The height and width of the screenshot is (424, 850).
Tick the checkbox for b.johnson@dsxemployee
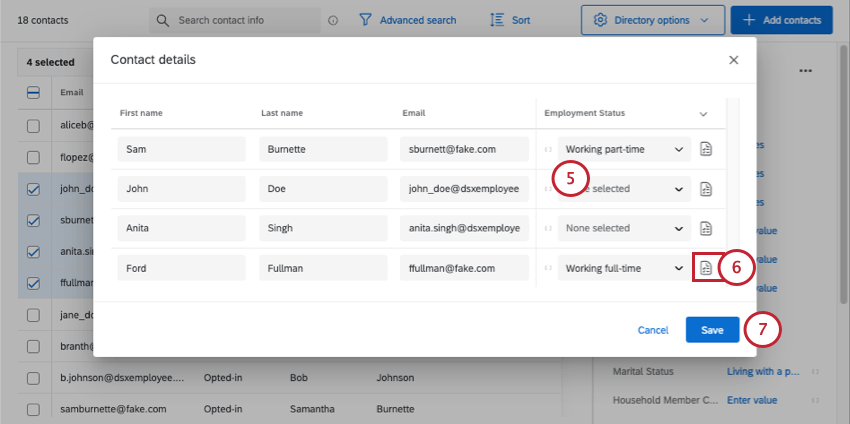click(x=33, y=378)
